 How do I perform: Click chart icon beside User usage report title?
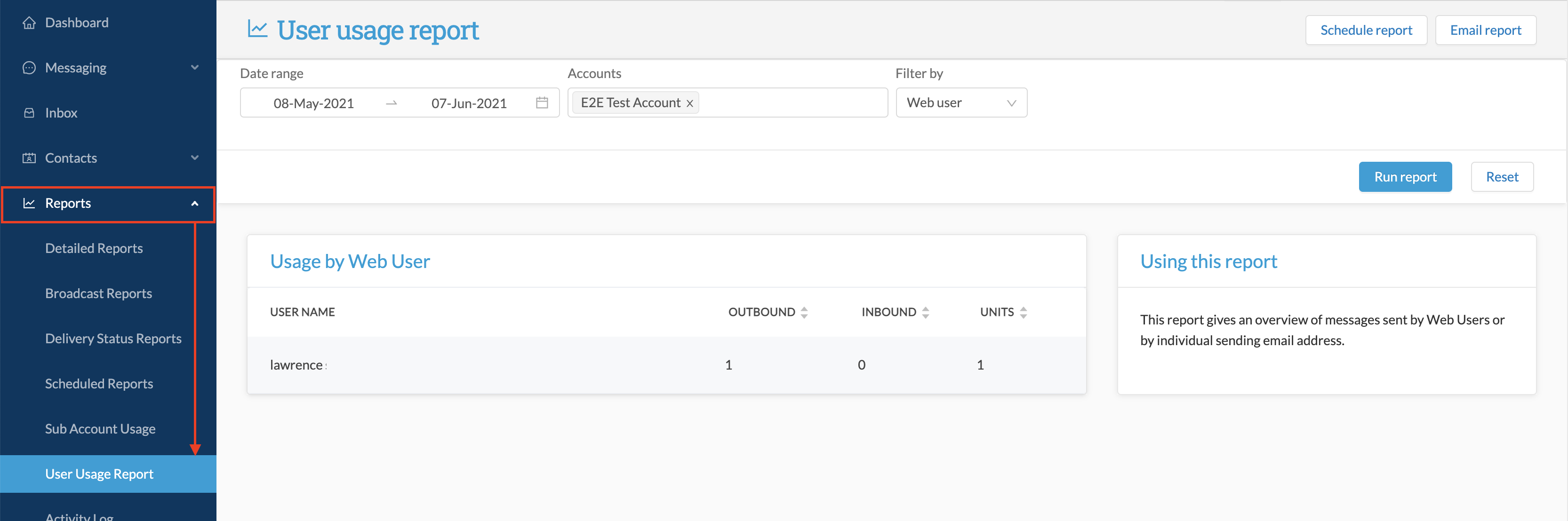point(257,29)
